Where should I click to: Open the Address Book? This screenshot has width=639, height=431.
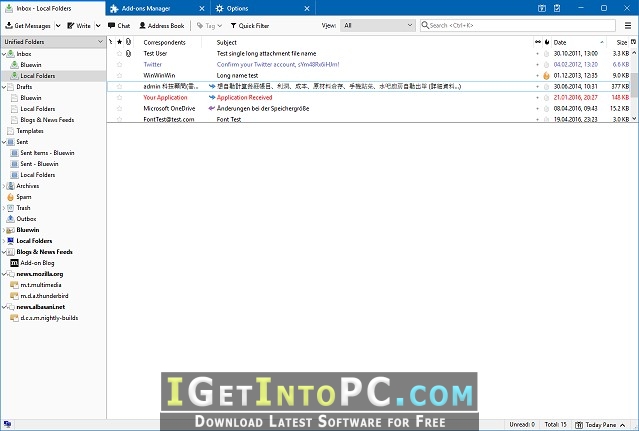162,26
